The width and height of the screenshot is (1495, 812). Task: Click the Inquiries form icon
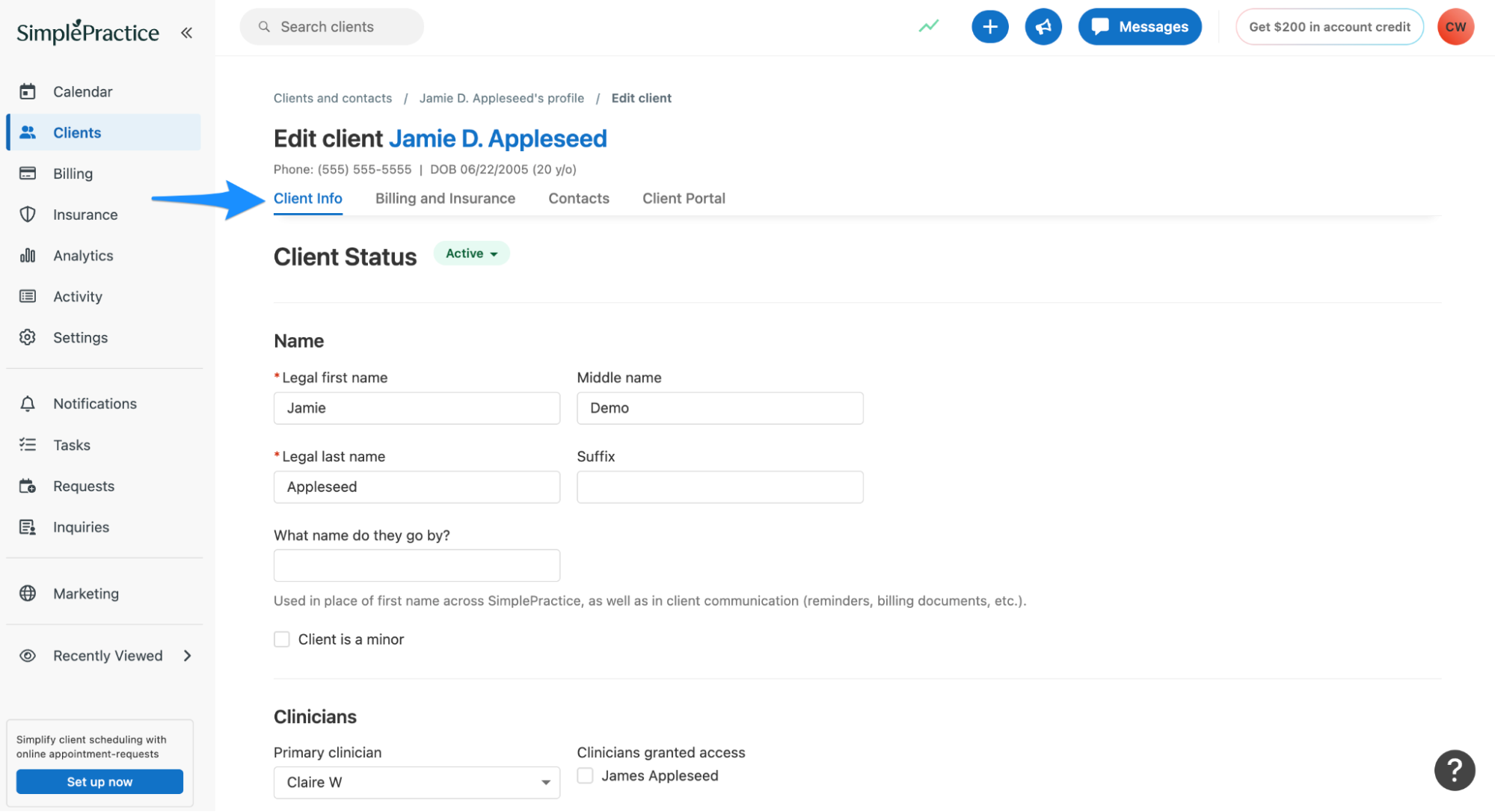[x=28, y=527]
